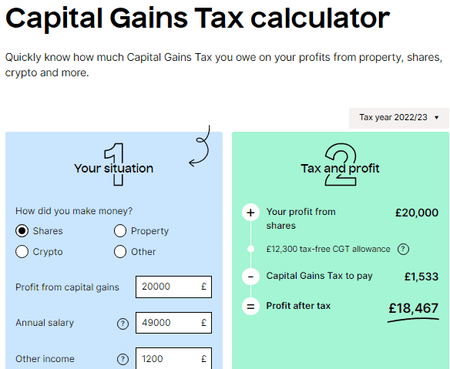Viewport: 450px width, 369px height.
Task: Click the curly arrow doodle above Your situation
Action: point(200,146)
